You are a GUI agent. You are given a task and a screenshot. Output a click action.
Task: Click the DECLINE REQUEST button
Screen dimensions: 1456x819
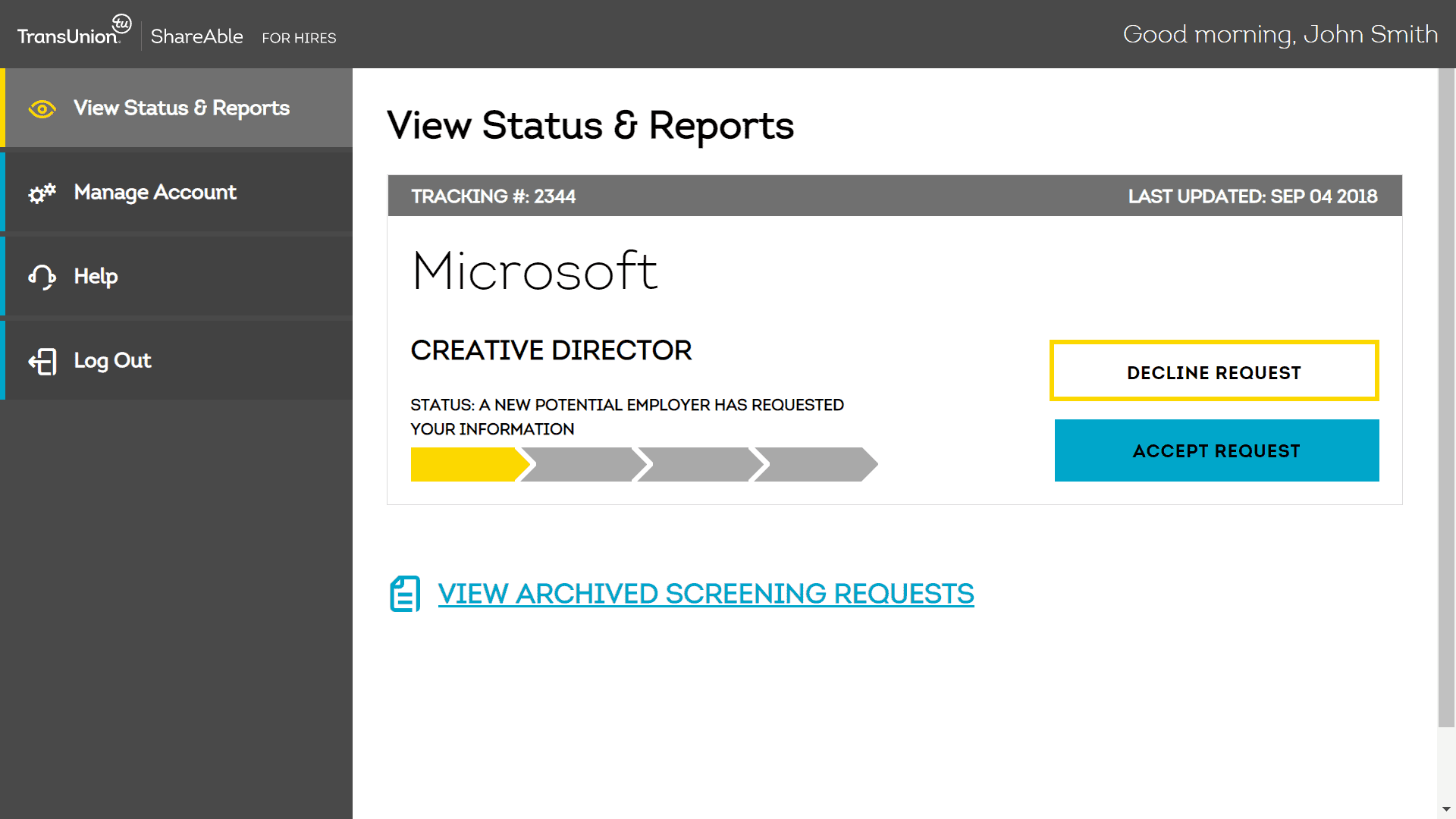coord(1213,372)
